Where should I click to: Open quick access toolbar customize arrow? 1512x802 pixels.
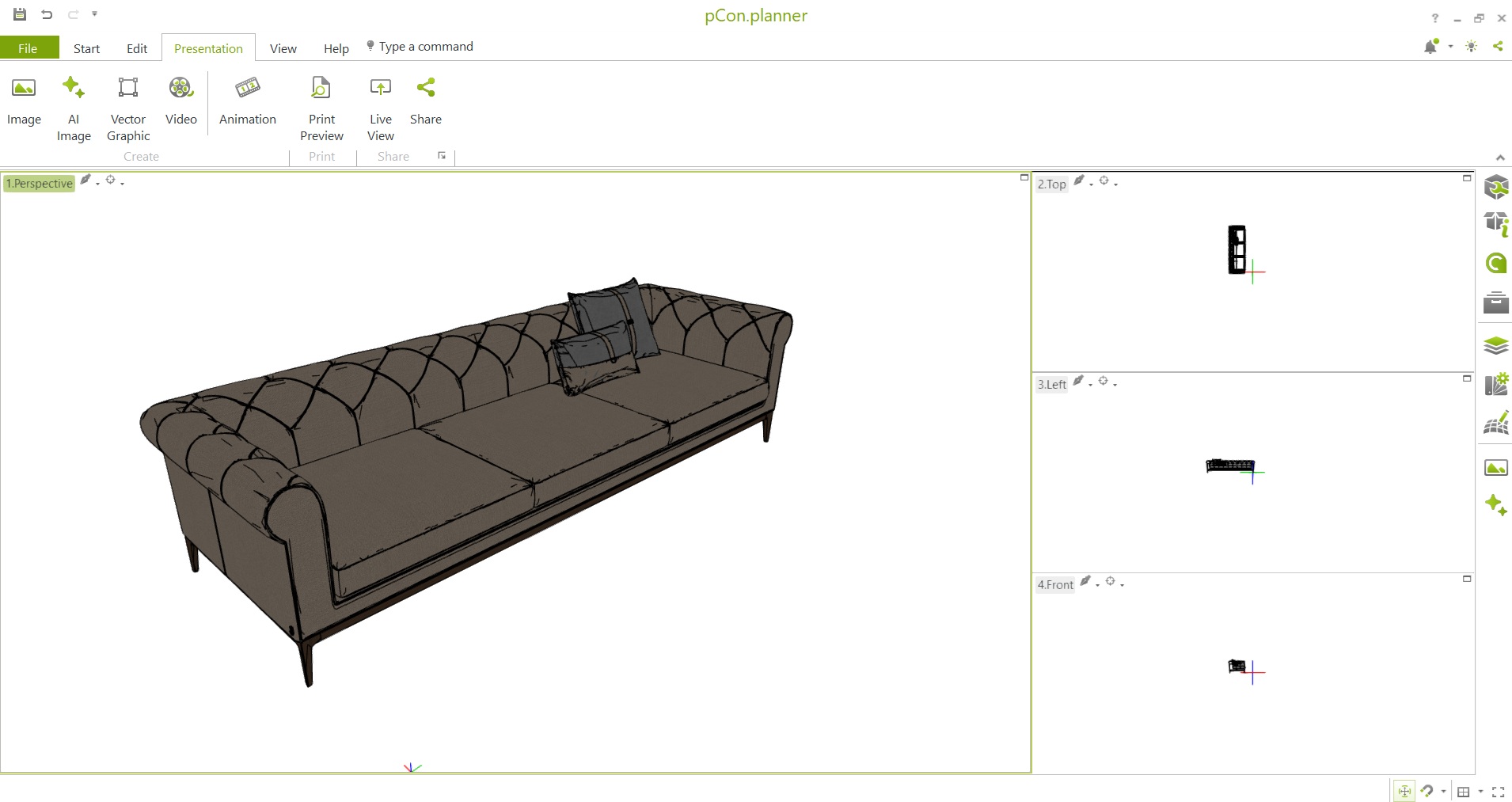(x=94, y=14)
